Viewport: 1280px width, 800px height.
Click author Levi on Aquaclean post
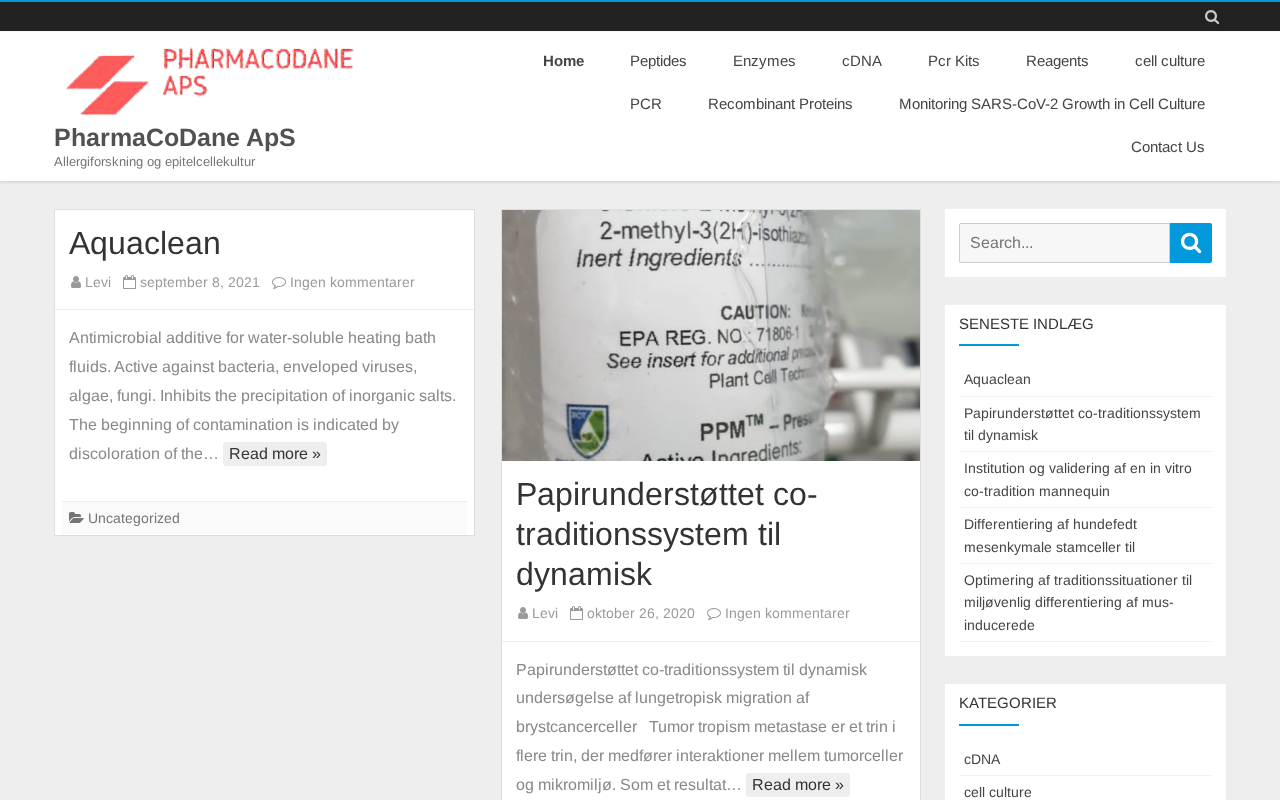click(x=98, y=282)
